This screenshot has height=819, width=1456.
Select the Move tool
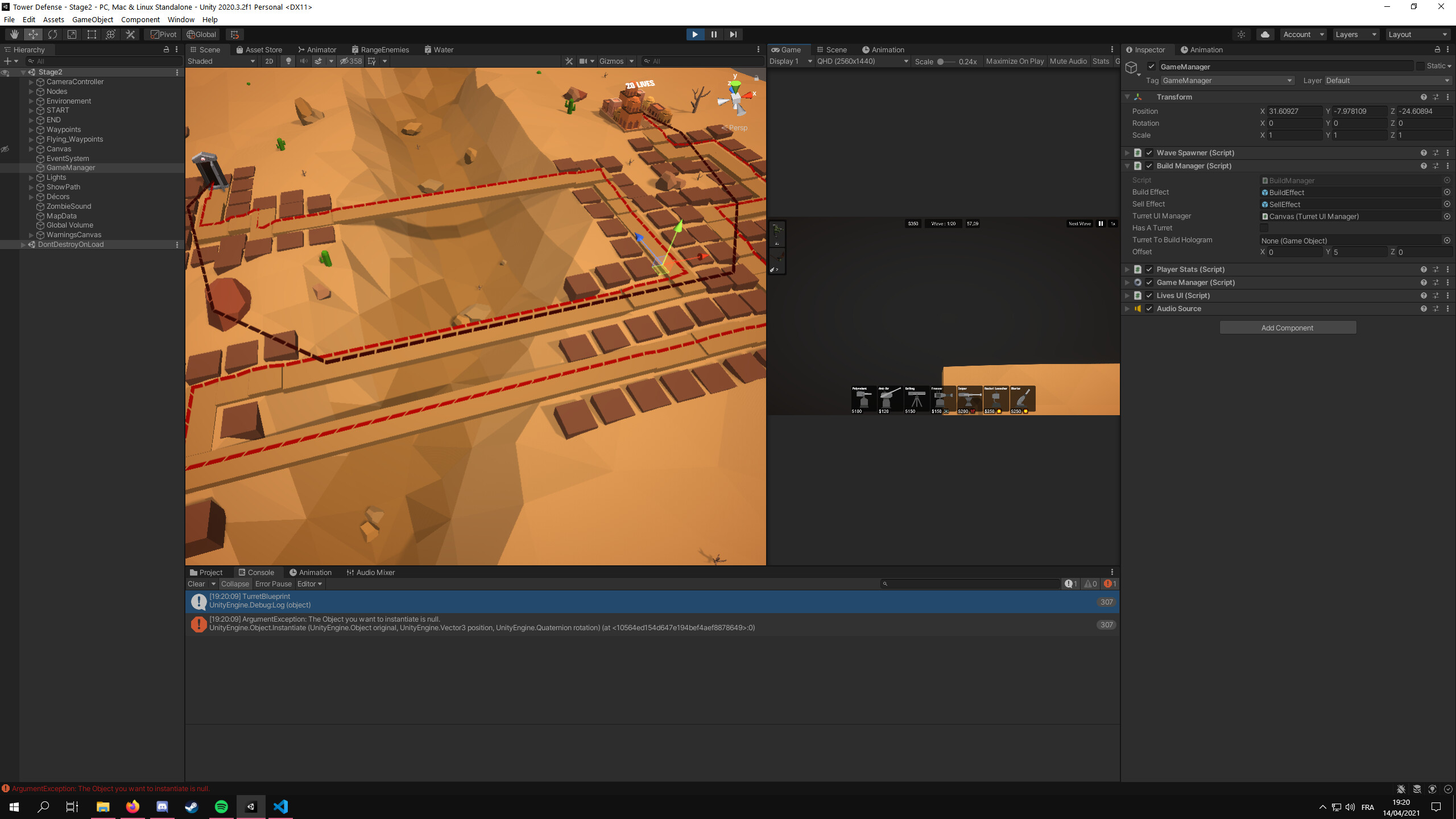tap(33, 34)
